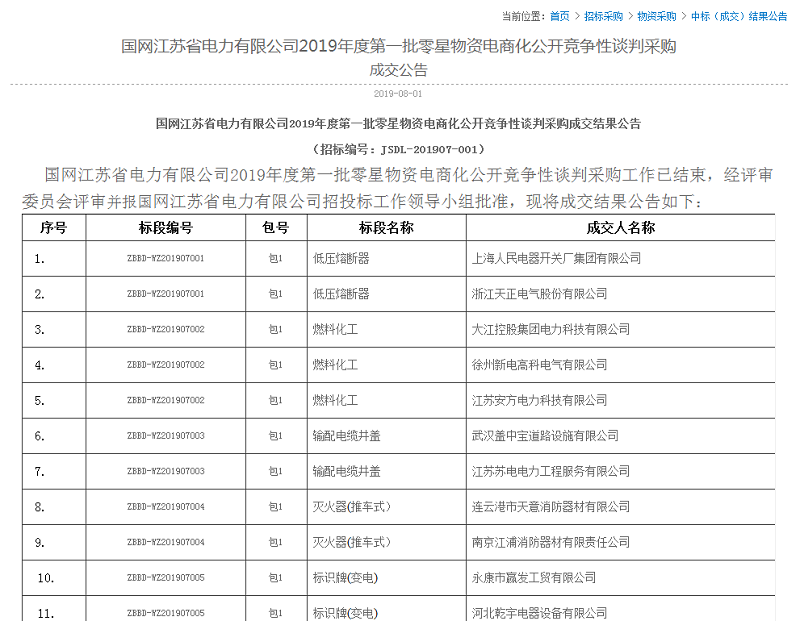Click the 标段编号 column header

tap(166, 228)
